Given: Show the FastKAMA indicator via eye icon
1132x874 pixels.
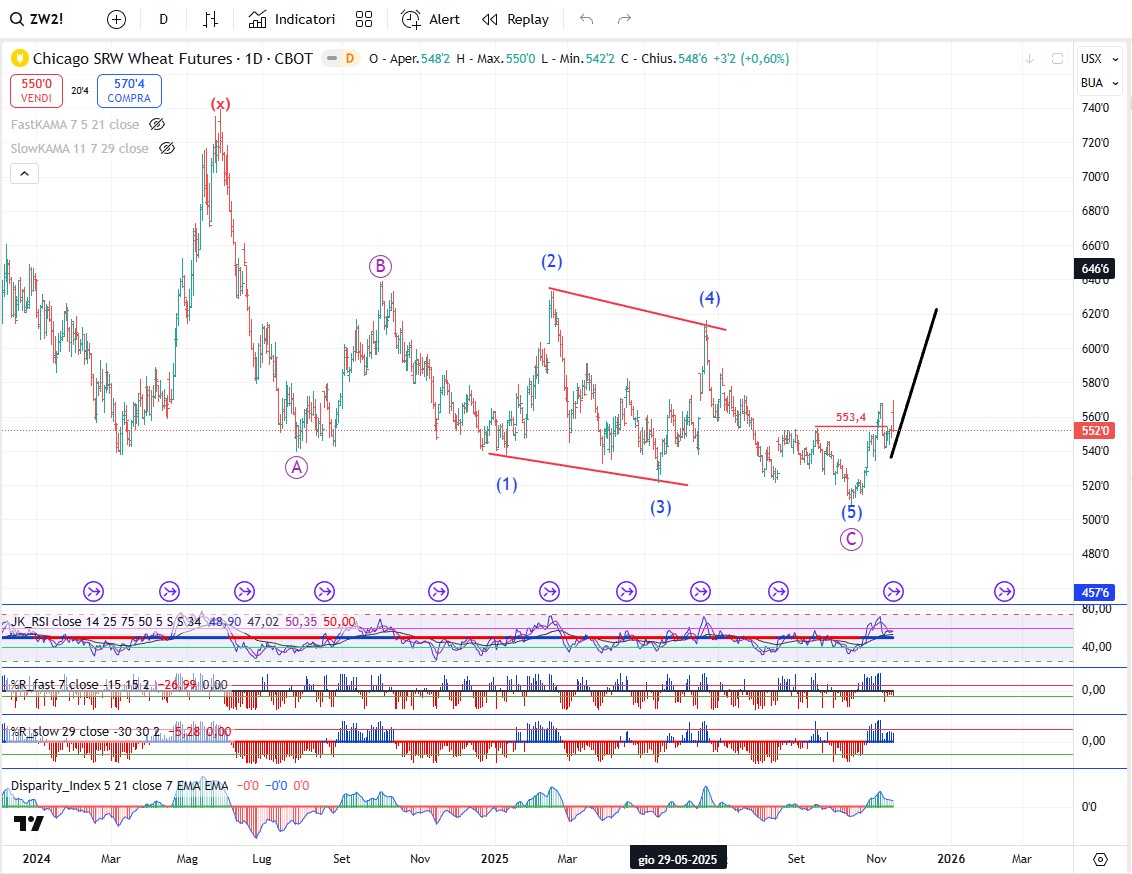Looking at the screenshot, I should tap(157, 124).
